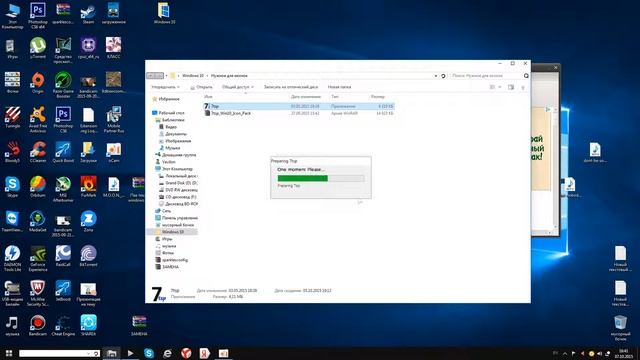
Task: Select Этот Компьютер in the navigation tree
Action: (174, 169)
